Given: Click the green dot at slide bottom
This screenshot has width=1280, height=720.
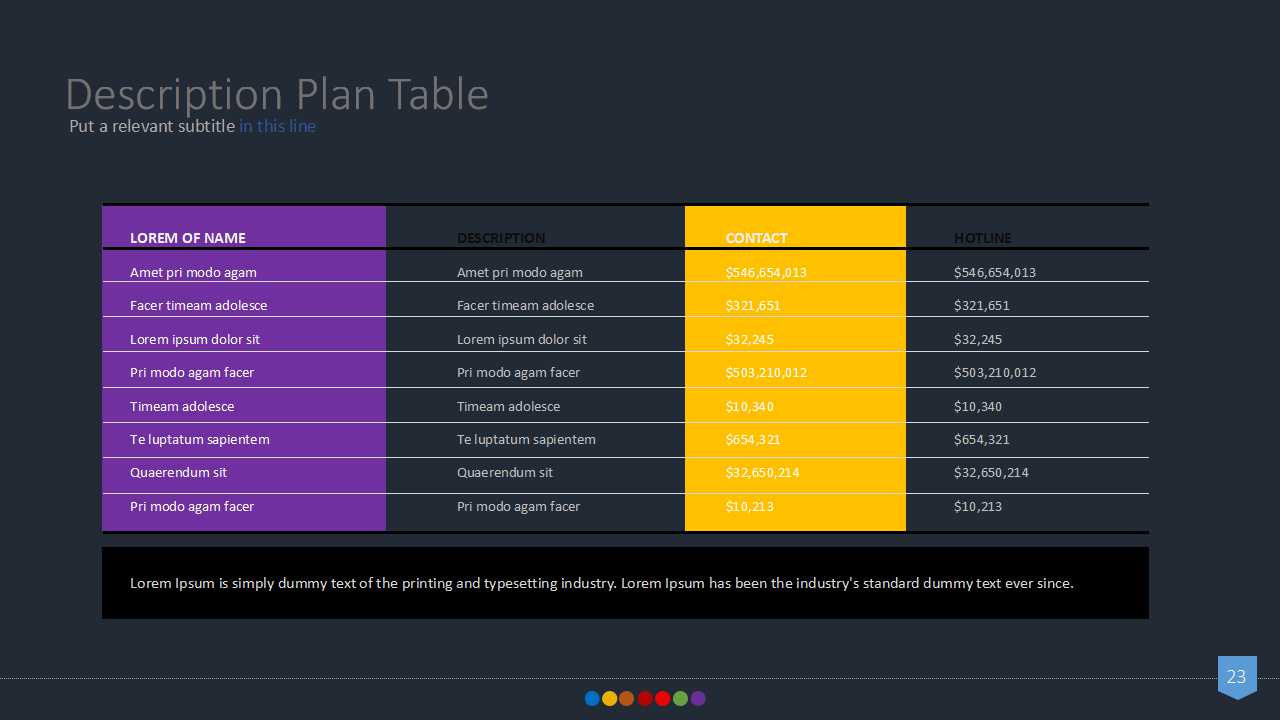Looking at the screenshot, I should point(680,698).
